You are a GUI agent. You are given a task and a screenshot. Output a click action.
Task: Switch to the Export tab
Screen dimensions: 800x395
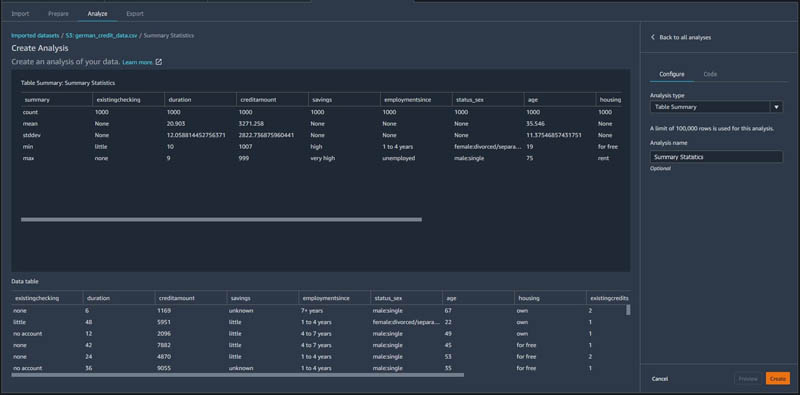click(135, 14)
